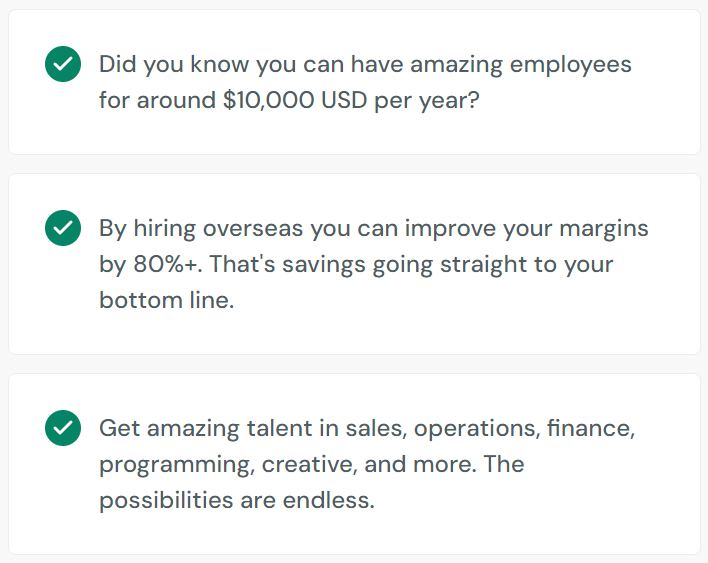Select the "Did you know" employees card

click(x=354, y=82)
